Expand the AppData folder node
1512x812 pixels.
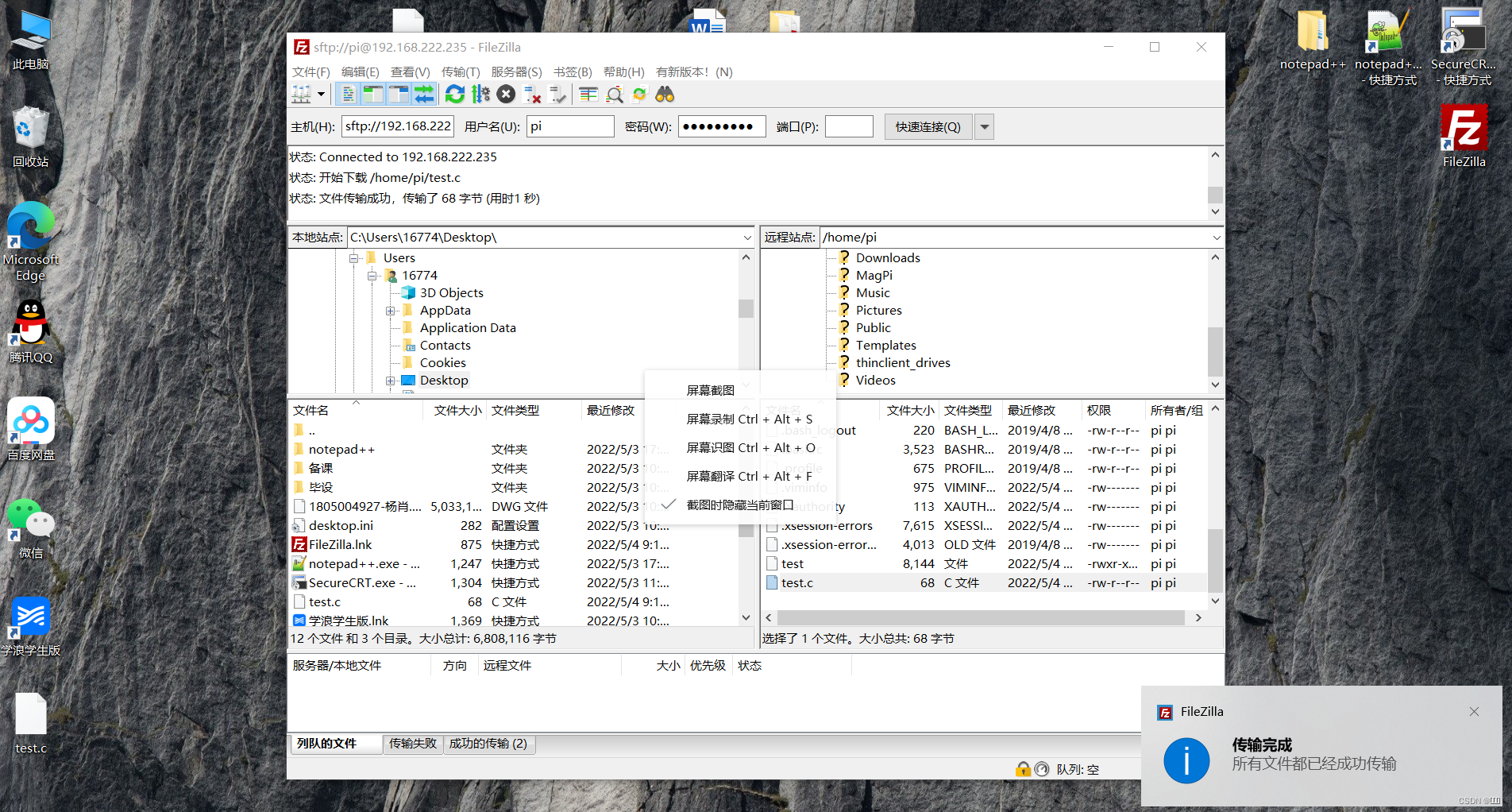pos(390,311)
